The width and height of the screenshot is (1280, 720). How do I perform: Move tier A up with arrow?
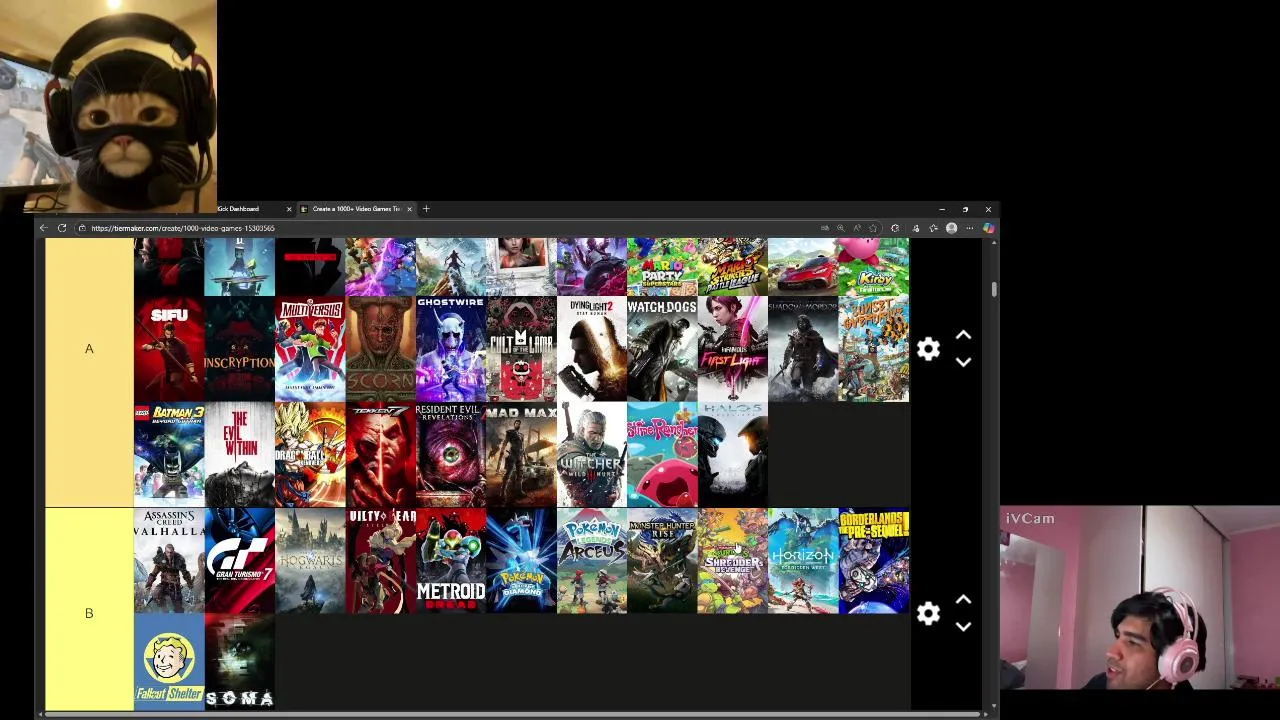pos(963,335)
